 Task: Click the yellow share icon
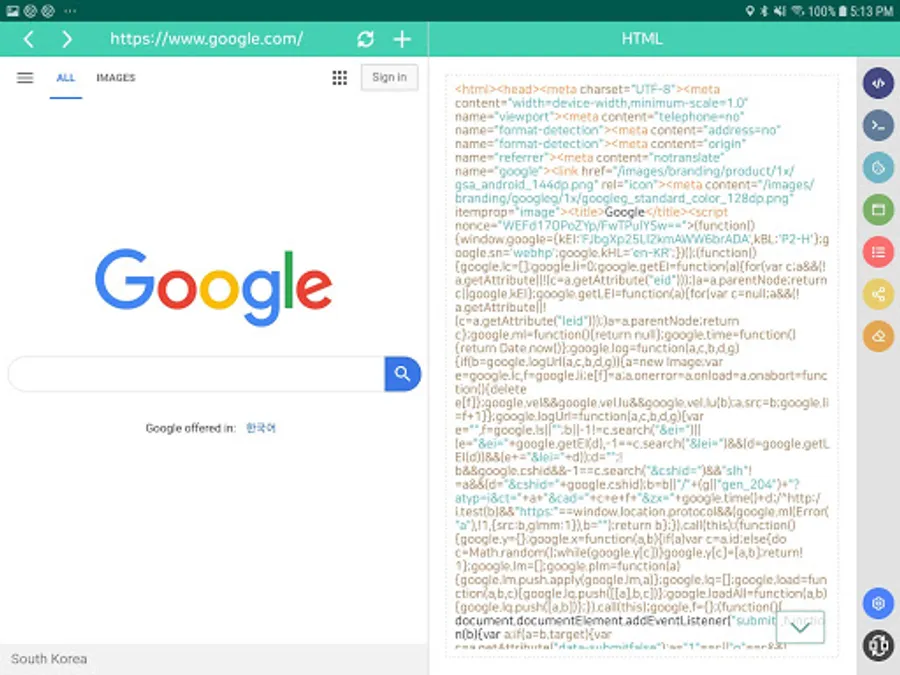(x=878, y=294)
